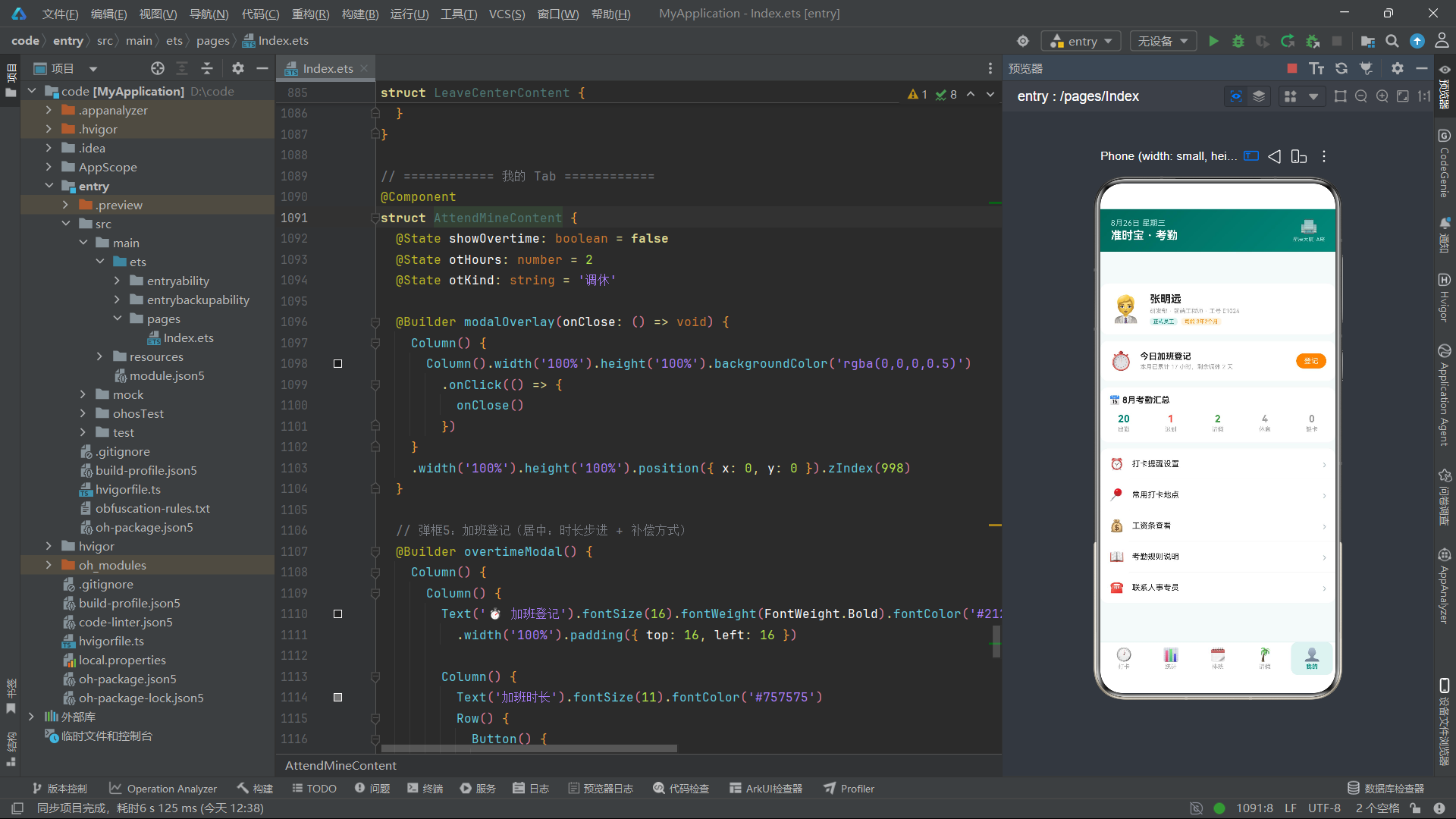The height and width of the screenshot is (819, 1456).
Task: Click the editor horizontal scrollbar
Action: point(529,748)
